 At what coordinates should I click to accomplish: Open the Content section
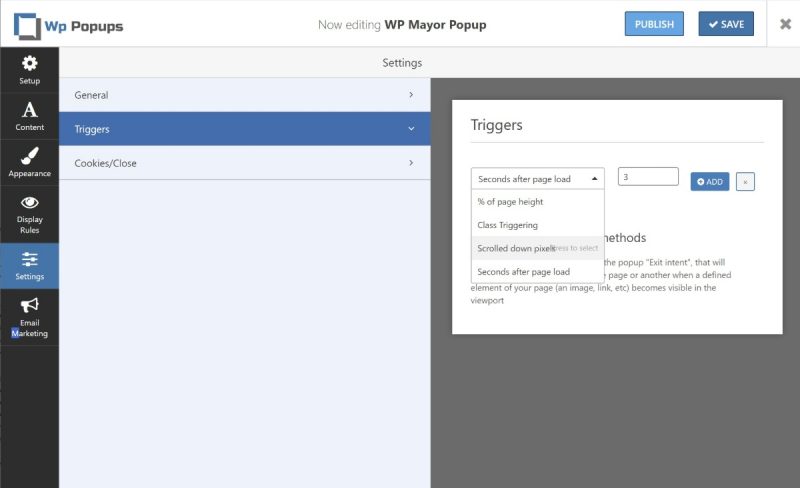pos(30,116)
